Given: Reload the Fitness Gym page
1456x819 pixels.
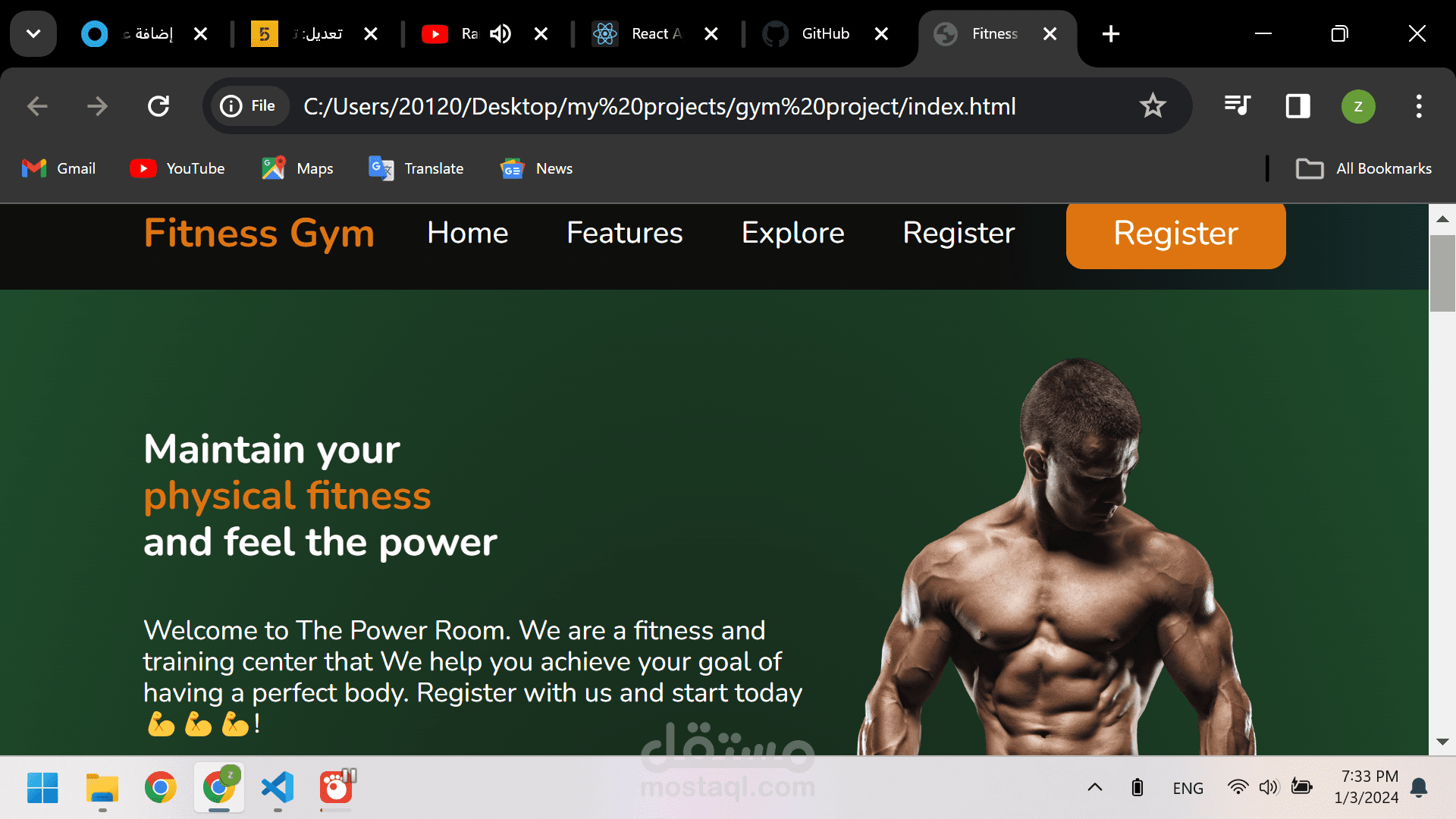Looking at the screenshot, I should point(158,106).
